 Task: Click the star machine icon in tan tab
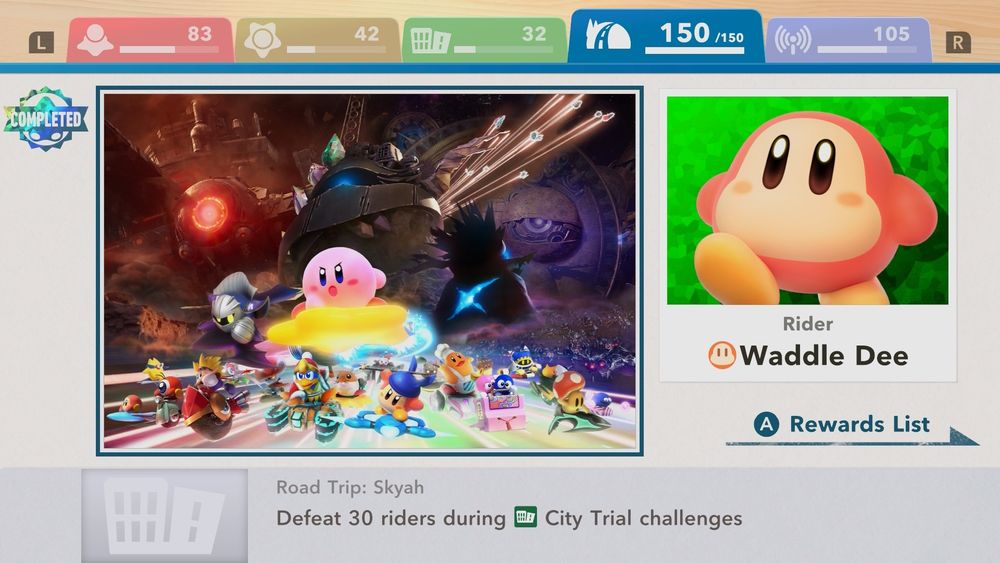262,40
